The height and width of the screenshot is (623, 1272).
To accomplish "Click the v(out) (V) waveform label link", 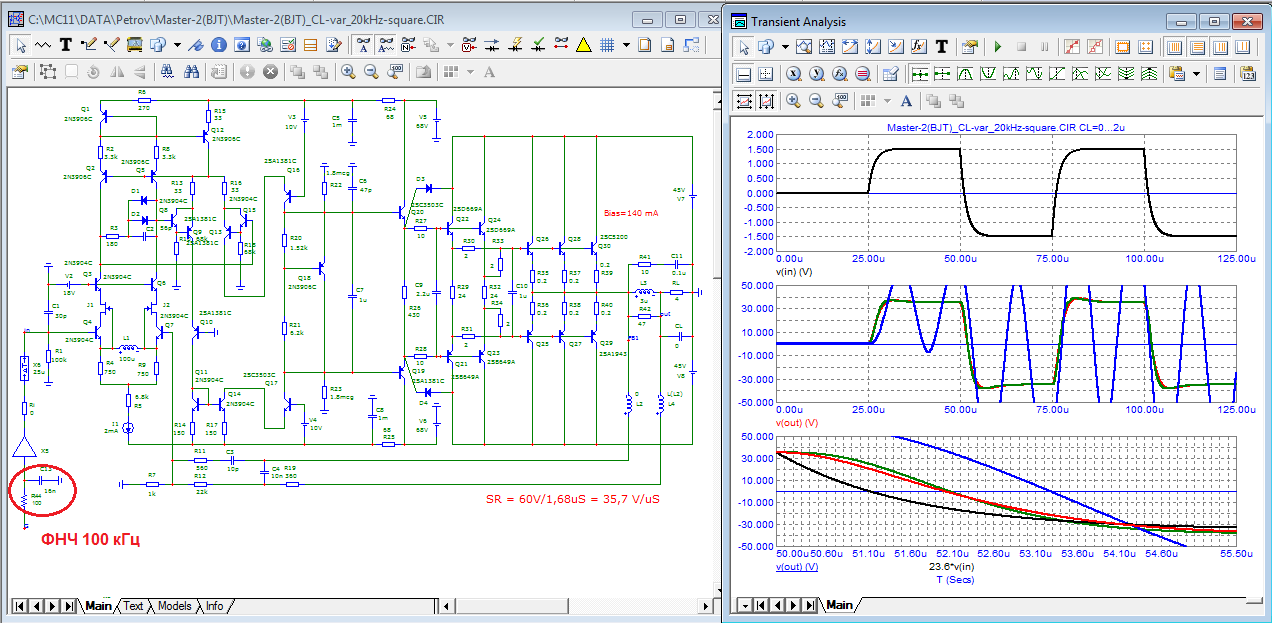I will pos(796,567).
